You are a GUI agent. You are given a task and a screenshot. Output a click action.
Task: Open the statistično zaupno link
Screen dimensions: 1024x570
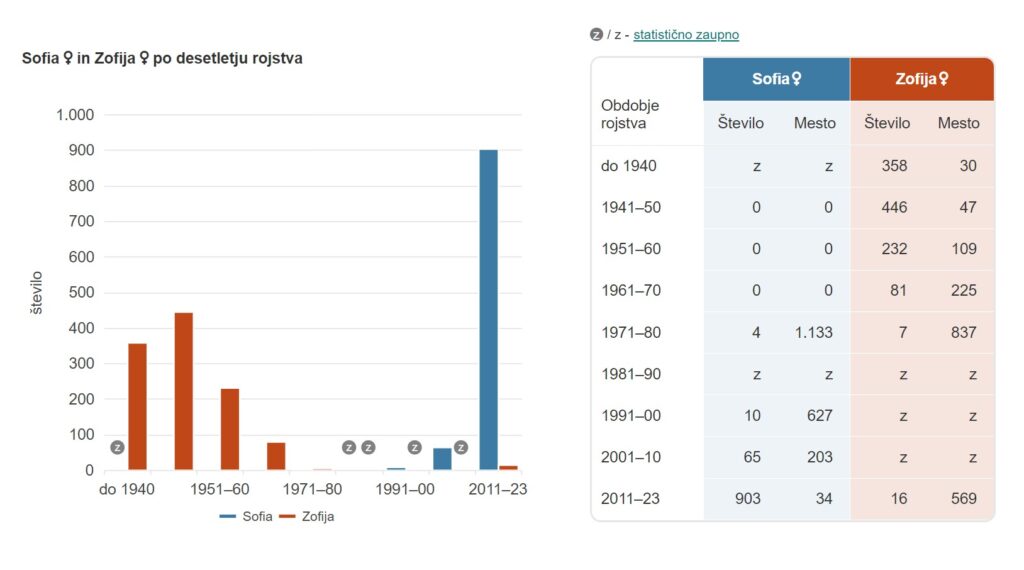pyautogui.click(x=686, y=35)
